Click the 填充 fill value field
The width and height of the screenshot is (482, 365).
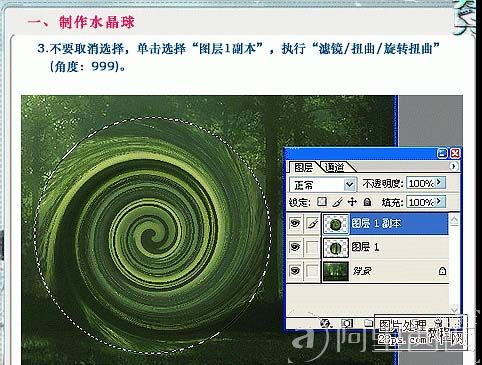[x=421, y=202]
